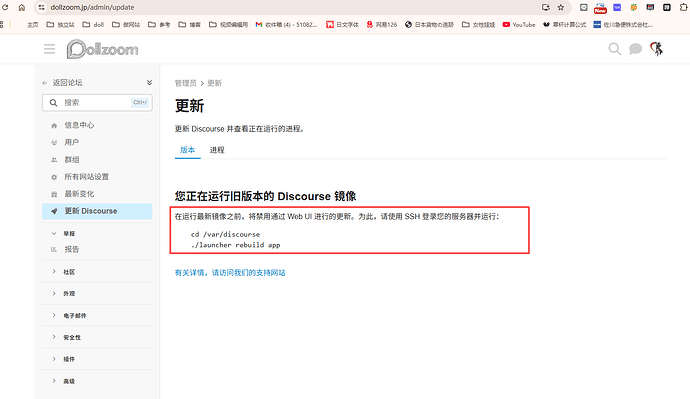690x399 pixels.
Task: Click 更新 in the breadcrumb
Action: [x=214, y=83]
